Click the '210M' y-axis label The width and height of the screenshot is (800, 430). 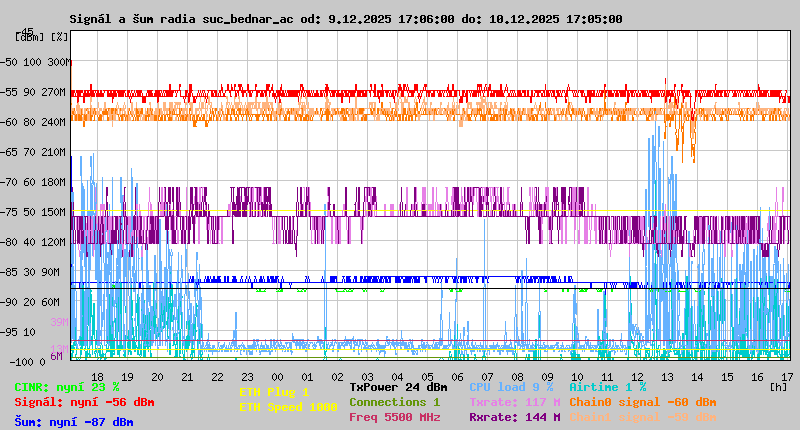click(54, 152)
